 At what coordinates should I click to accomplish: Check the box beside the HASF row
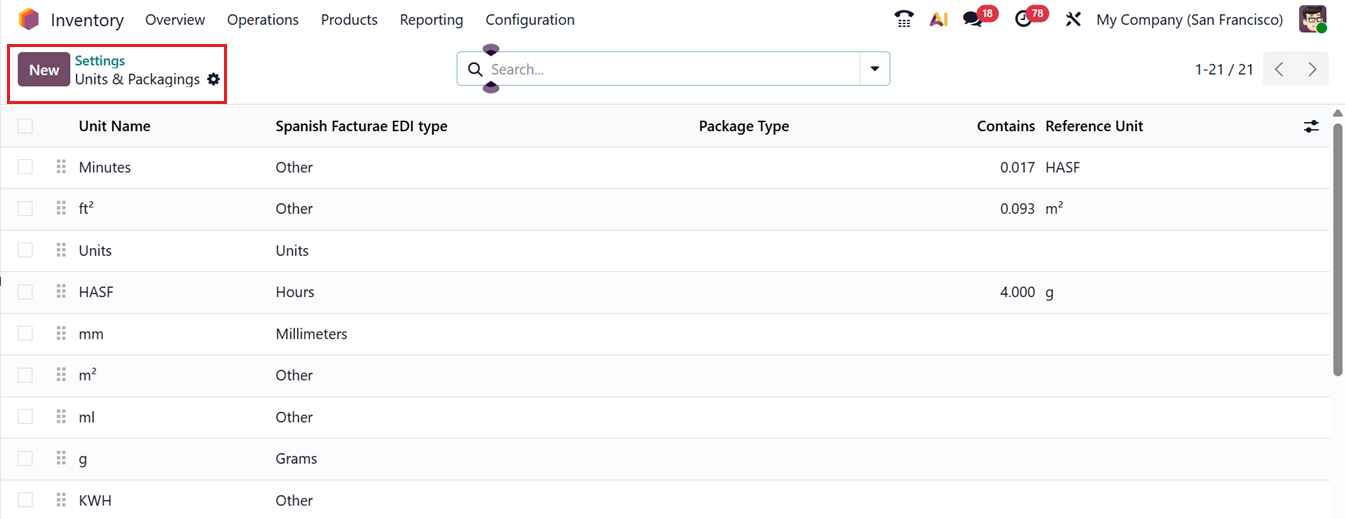(x=25, y=292)
